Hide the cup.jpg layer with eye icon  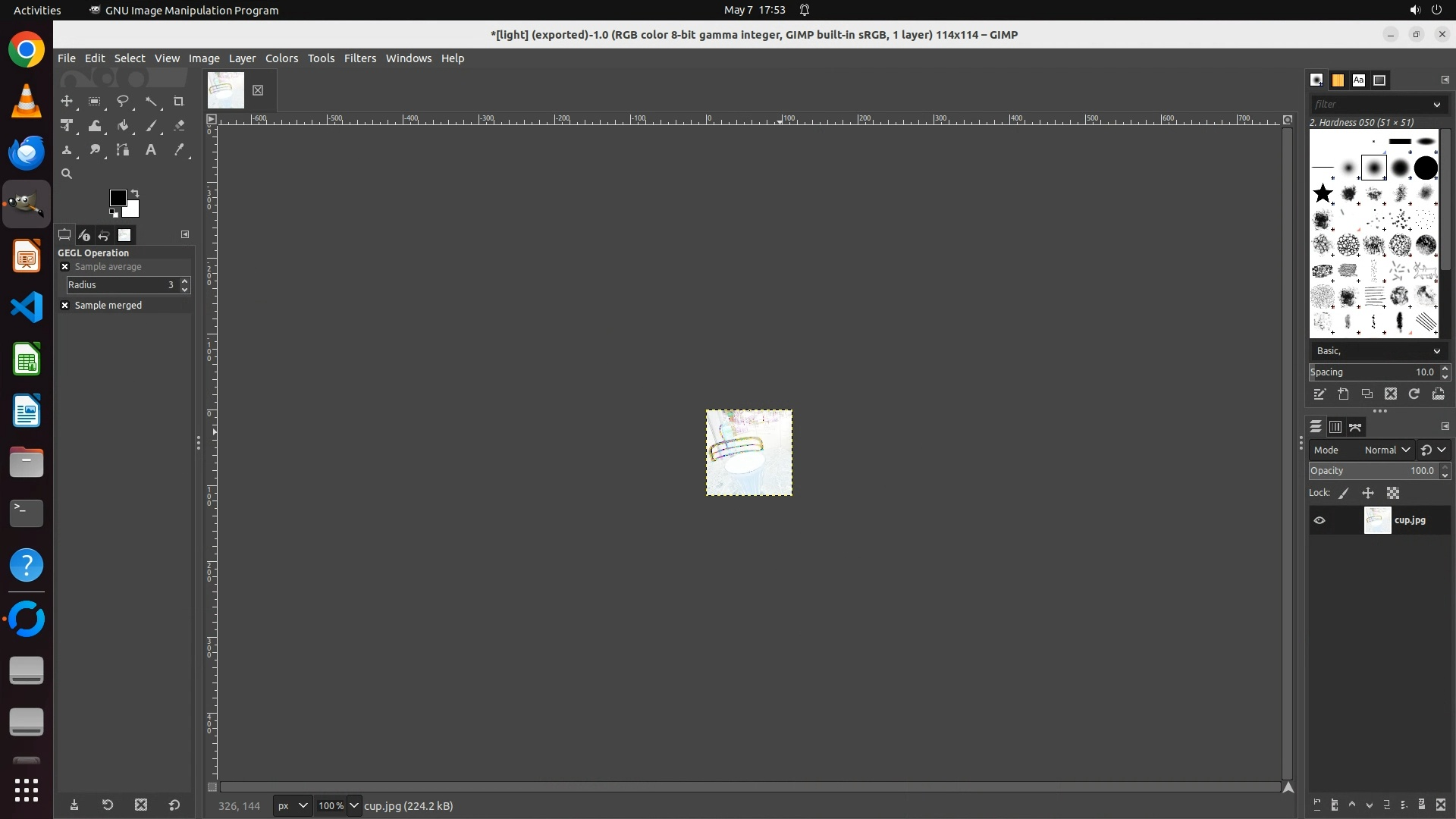pos(1319,520)
